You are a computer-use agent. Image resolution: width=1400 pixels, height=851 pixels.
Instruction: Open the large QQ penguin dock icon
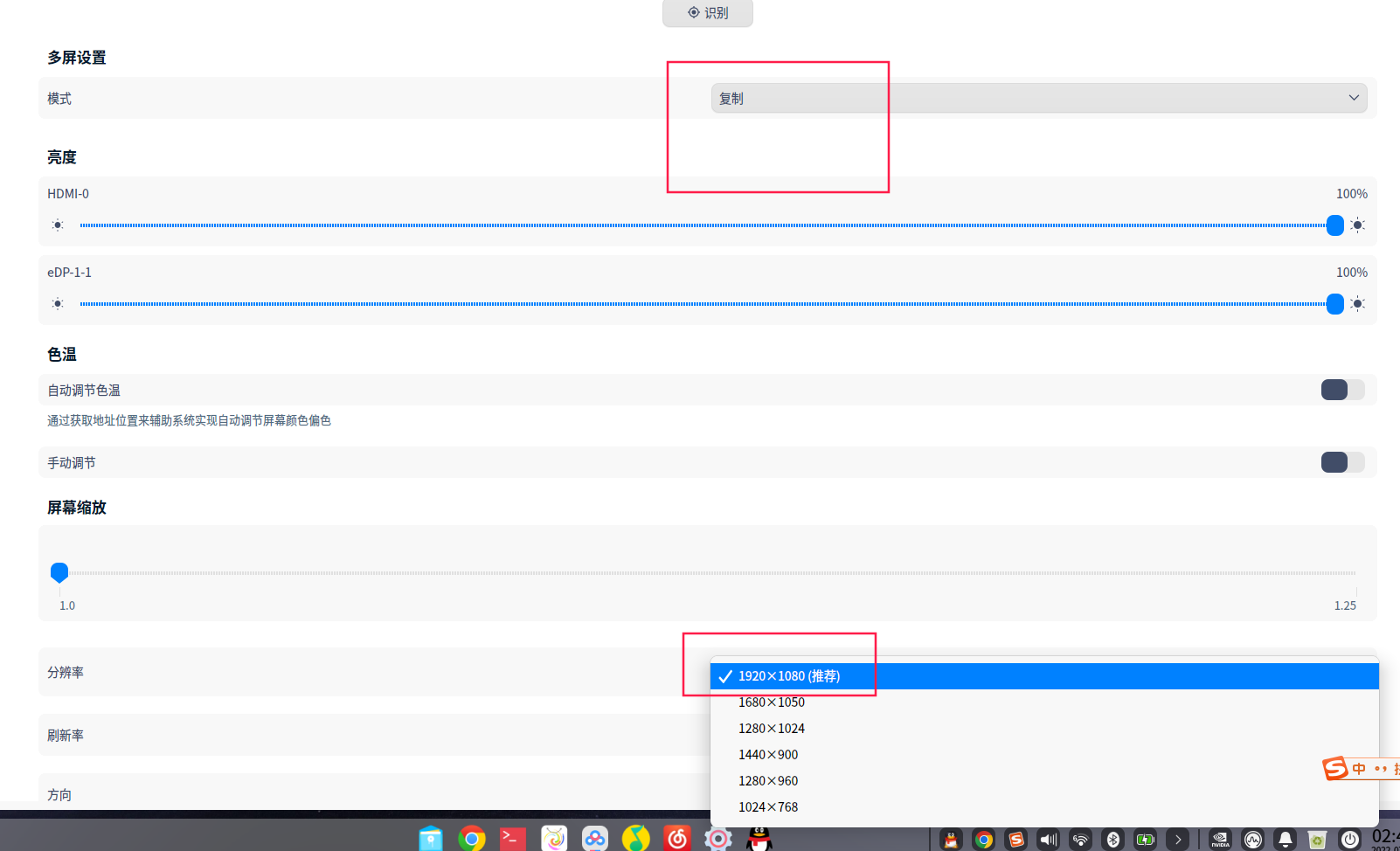tap(759, 839)
